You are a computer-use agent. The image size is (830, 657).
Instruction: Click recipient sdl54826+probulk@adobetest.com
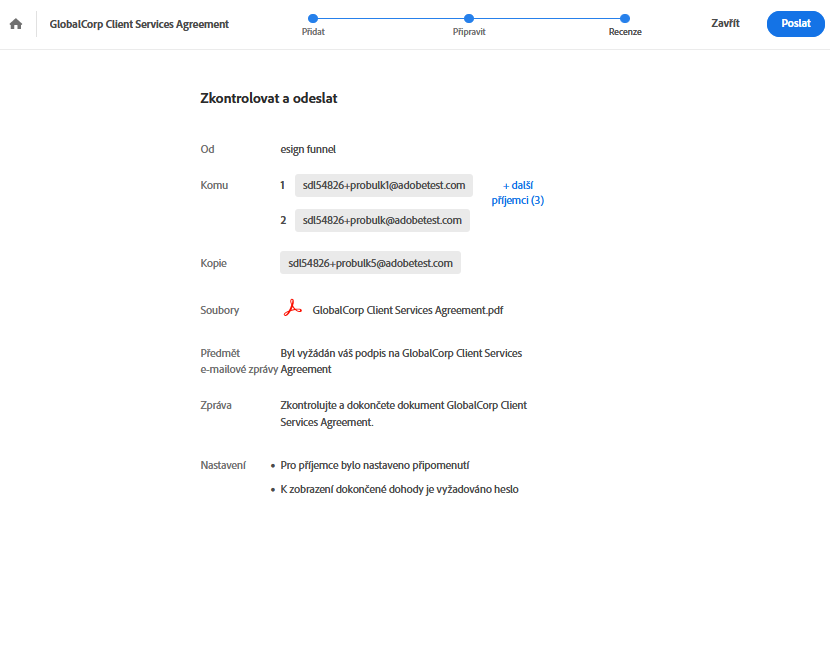click(382, 220)
